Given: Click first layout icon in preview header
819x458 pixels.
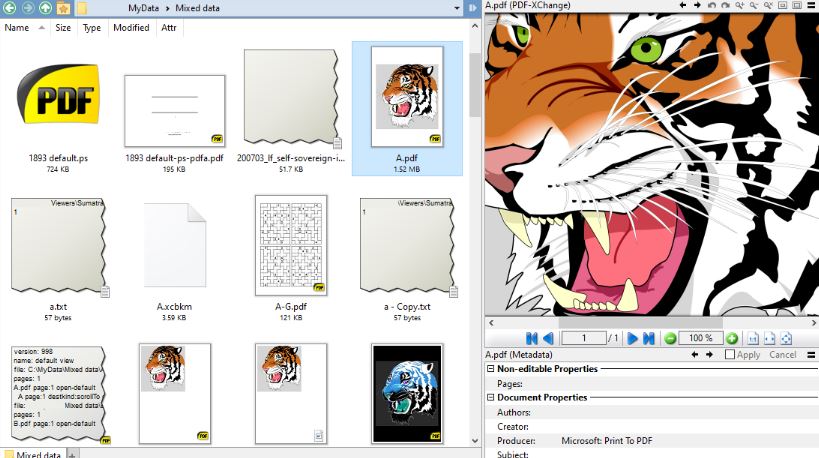Looking at the screenshot, I should [782, 5].
